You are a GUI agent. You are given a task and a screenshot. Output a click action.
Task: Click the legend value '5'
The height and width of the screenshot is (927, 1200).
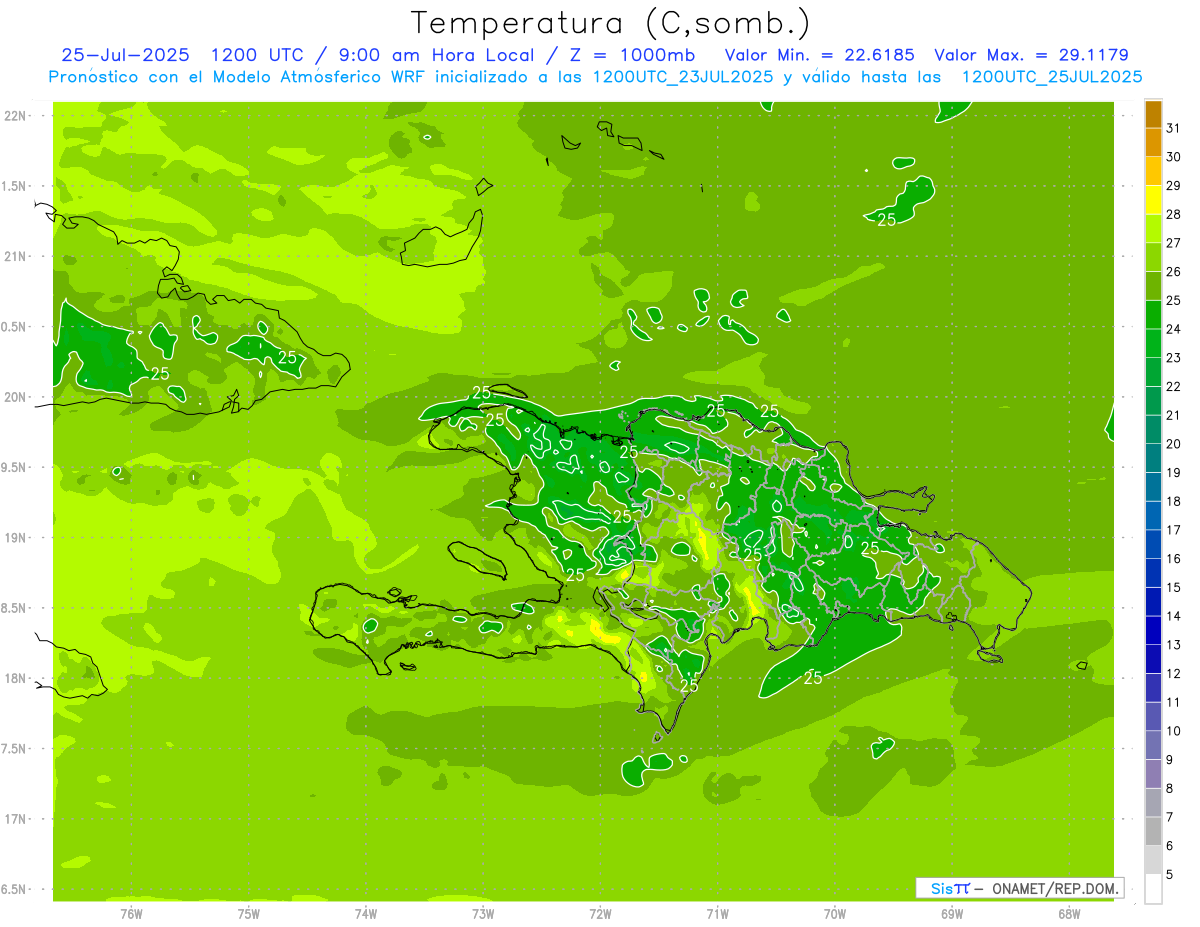(x=1170, y=874)
